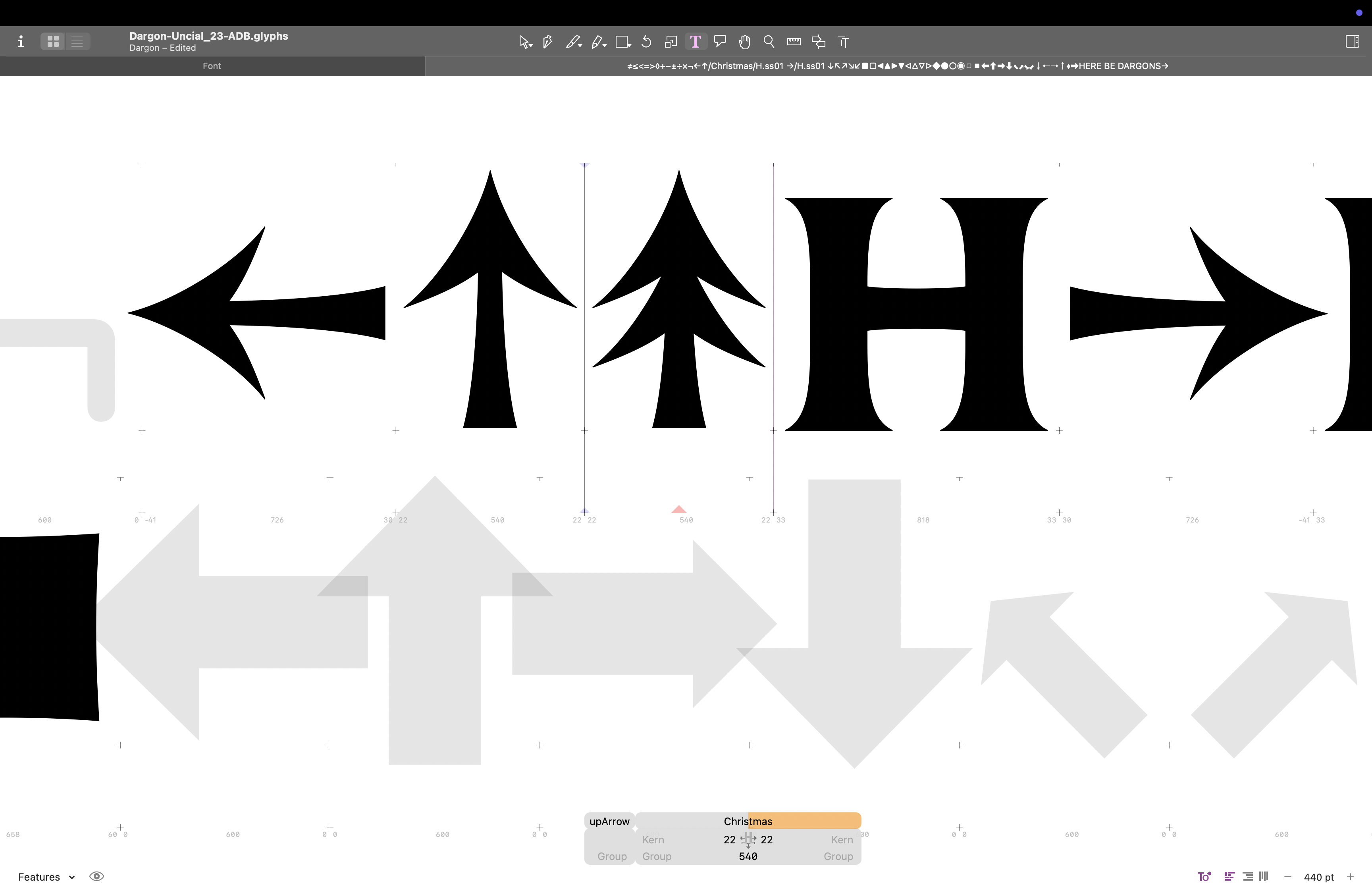The width and height of the screenshot is (1372, 887).
Task: Open the Rectangle primitives tool dropdown
Action: click(x=629, y=45)
